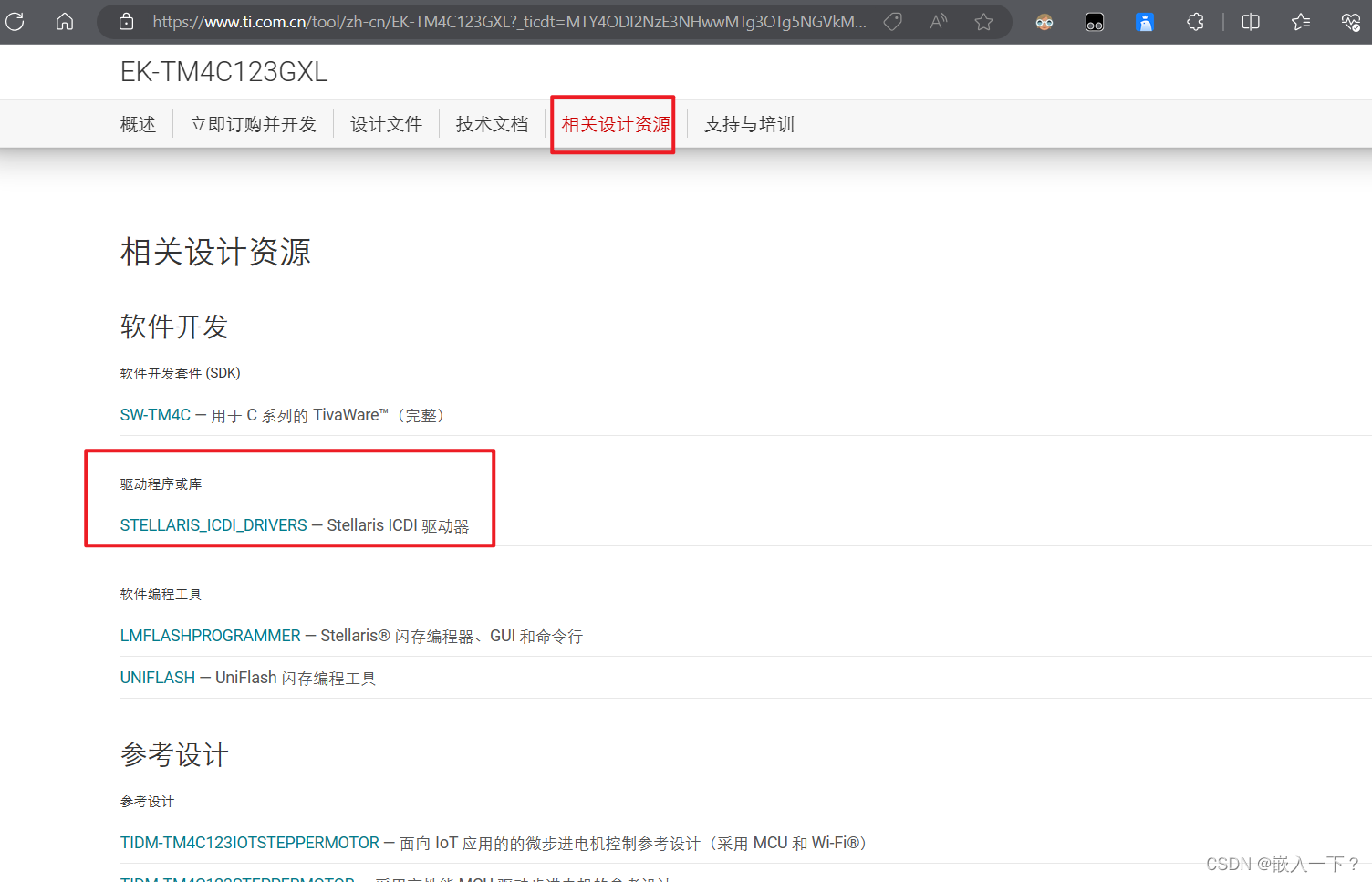Viewport: 1372px width, 882px height.
Task: Select 支持与培训 from the navigation
Action: (748, 124)
